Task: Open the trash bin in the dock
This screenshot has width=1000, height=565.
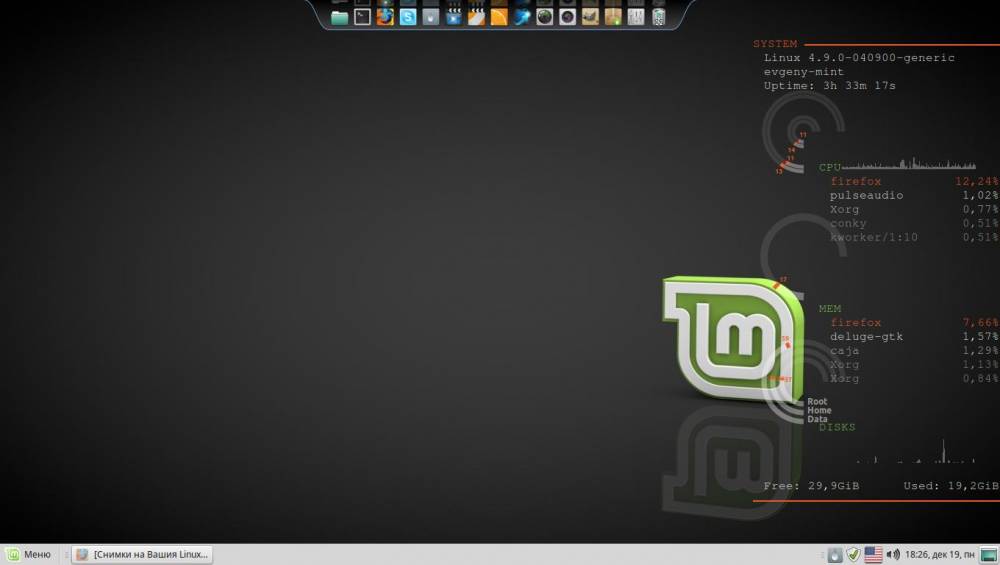Action: [659, 17]
